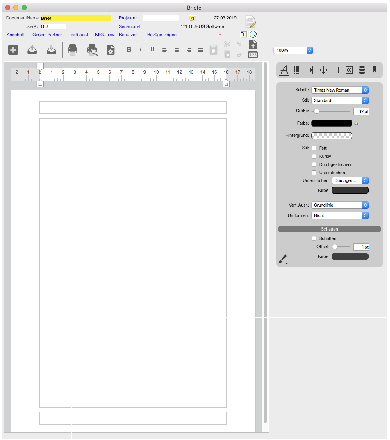
Task: Open the Standard style dropdown
Action: 340,100
